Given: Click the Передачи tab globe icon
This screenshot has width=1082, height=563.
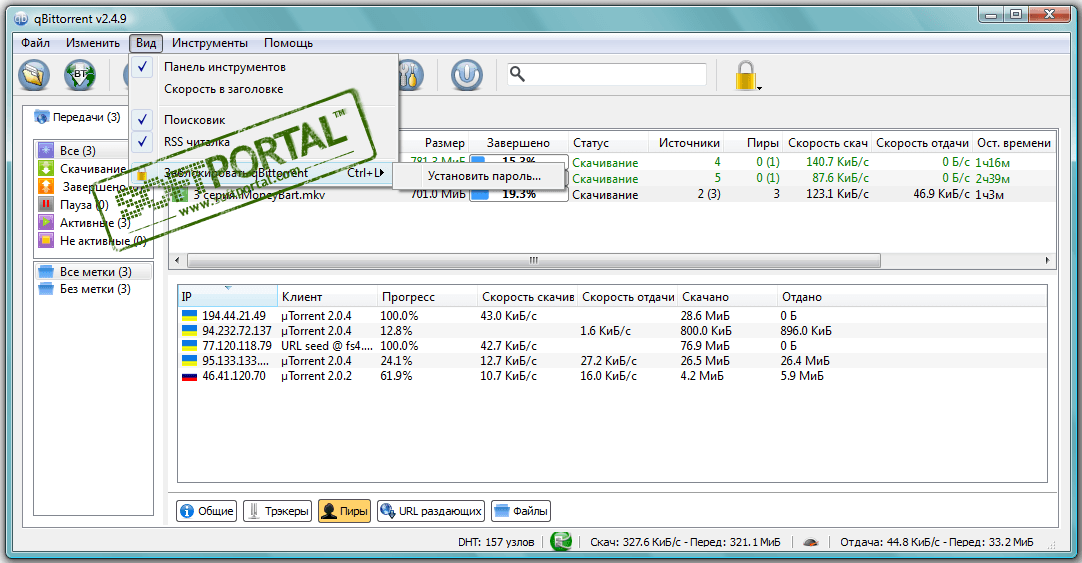Looking at the screenshot, I should [x=42, y=117].
